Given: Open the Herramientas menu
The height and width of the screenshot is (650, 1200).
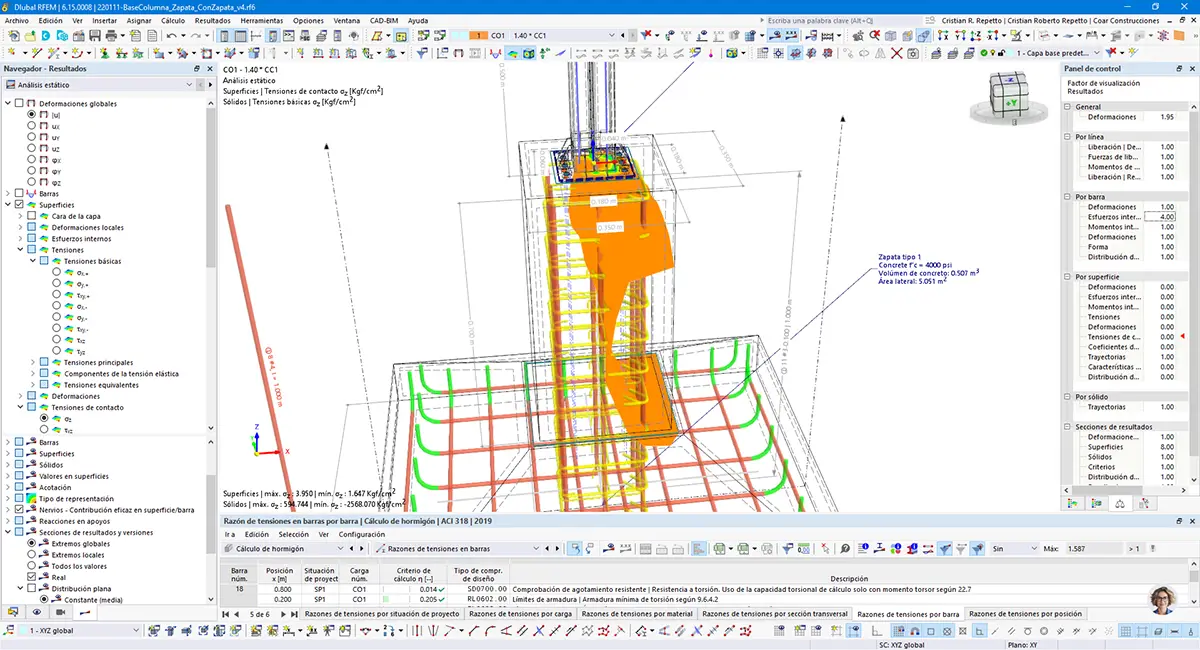Looking at the screenshot, I should [262, 20].
